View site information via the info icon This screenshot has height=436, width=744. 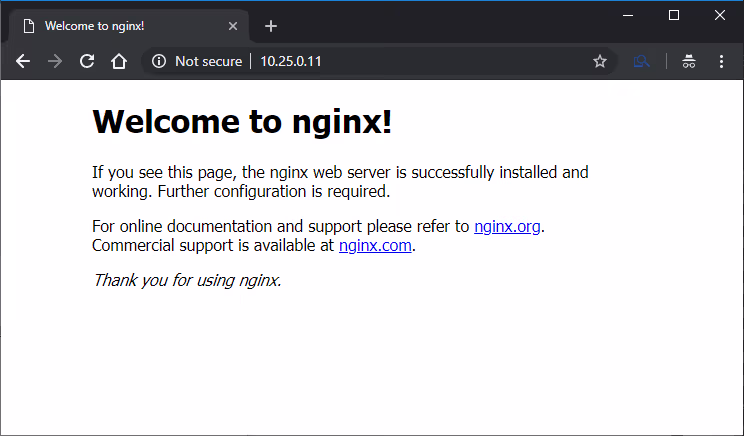click(158, 61)
